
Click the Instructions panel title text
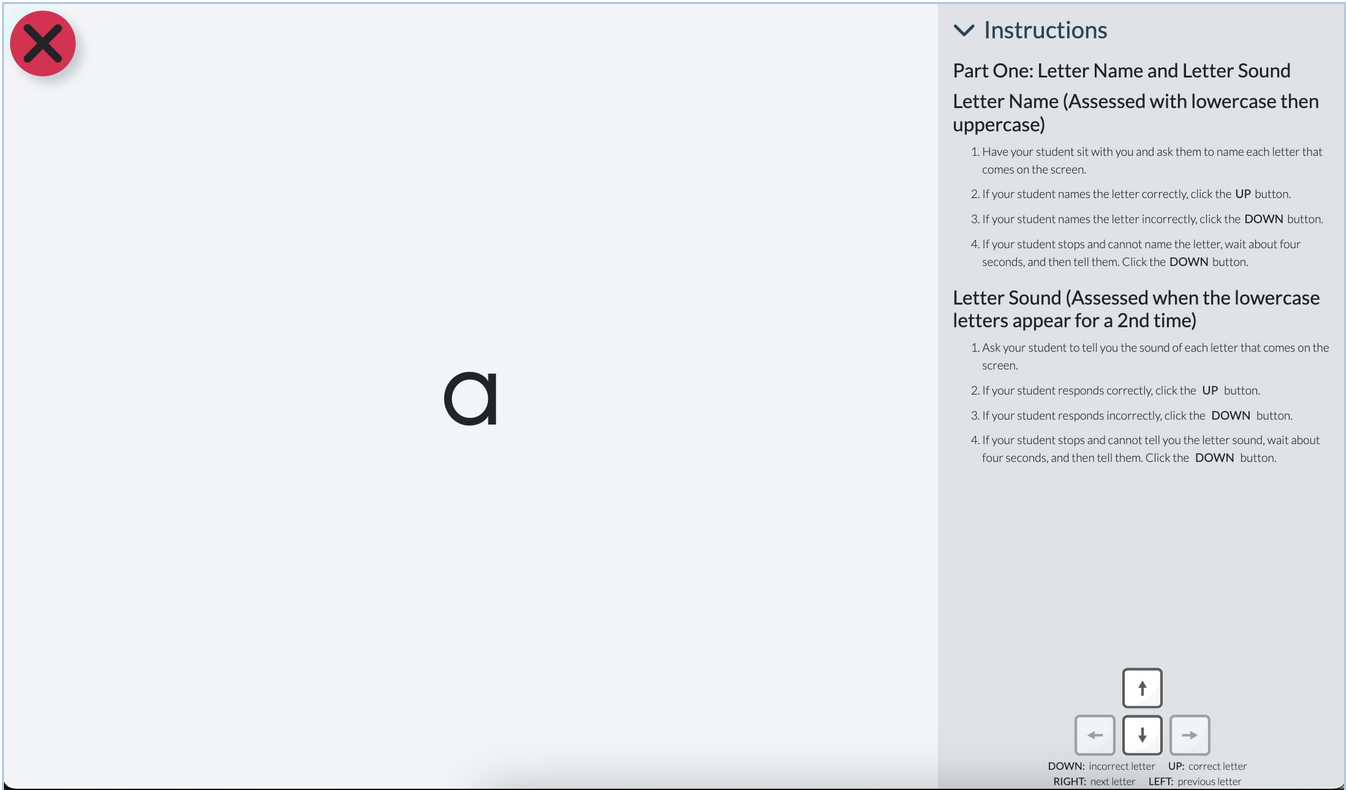pos(1045,30)
